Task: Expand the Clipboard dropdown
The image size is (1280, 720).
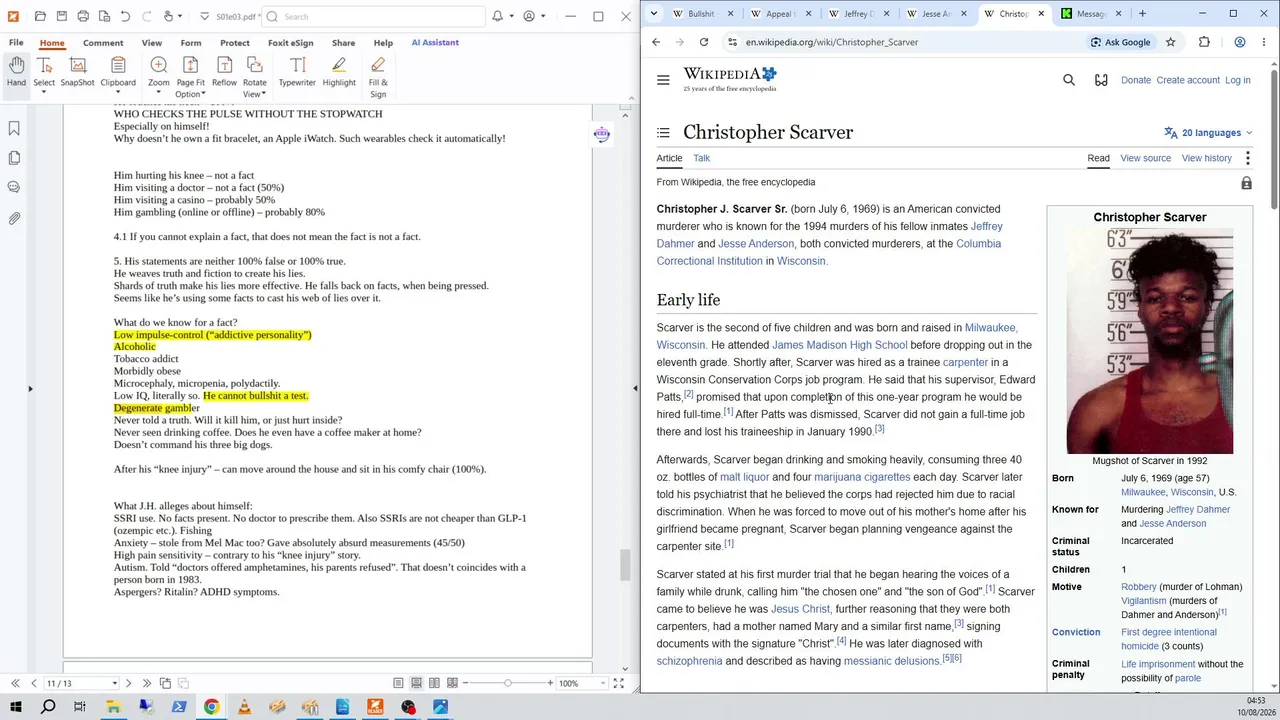Action: point(118,94)
